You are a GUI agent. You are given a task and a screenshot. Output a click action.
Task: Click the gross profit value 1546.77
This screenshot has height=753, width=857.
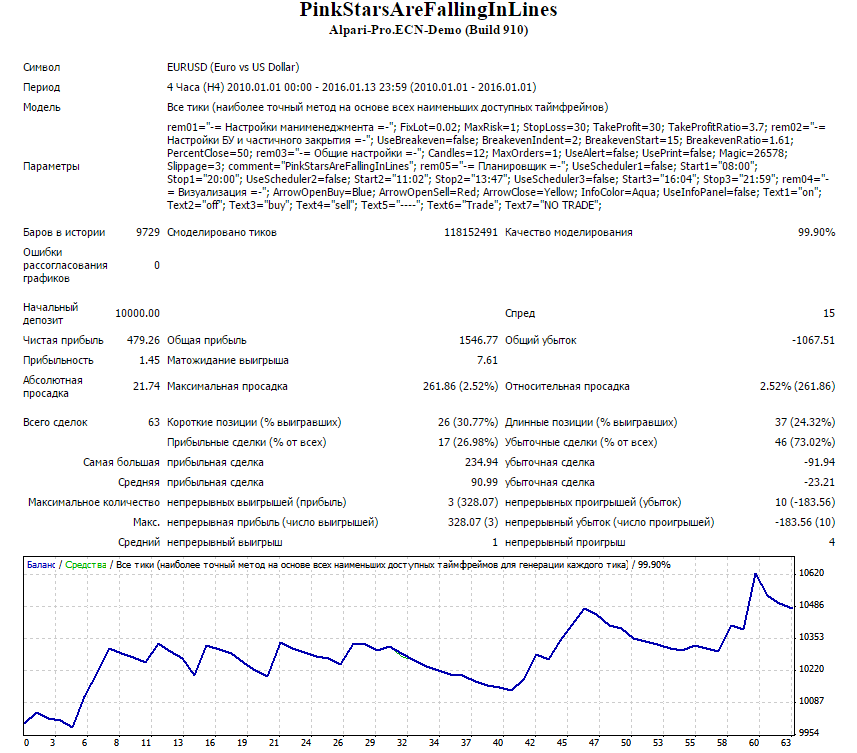pyautogui.click(x=478, y=340)
